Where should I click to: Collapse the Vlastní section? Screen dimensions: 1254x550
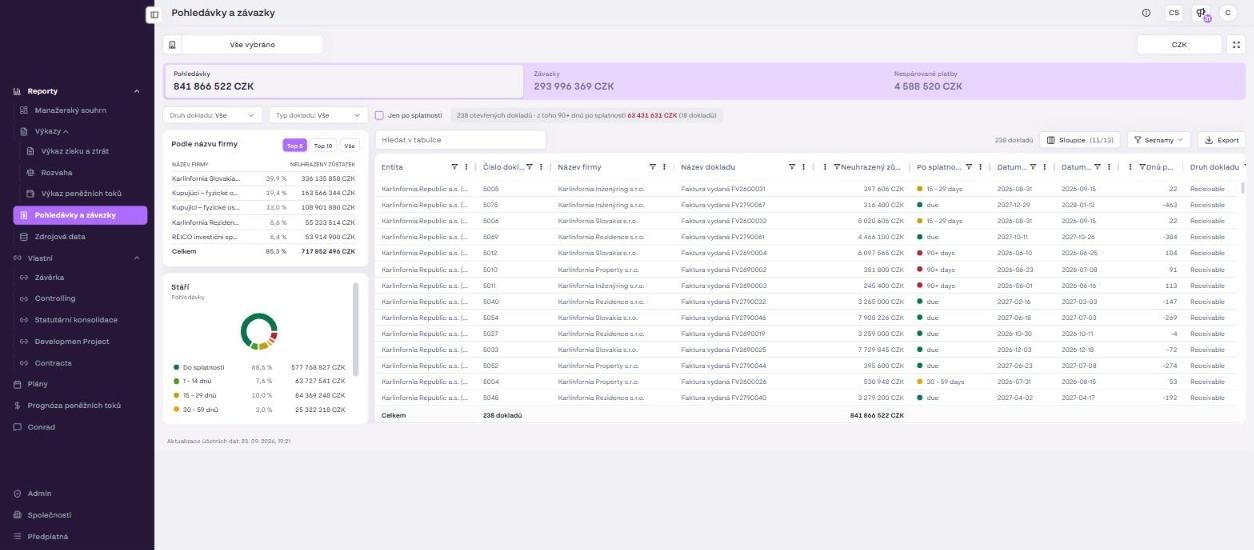click(x=136, y=258)
